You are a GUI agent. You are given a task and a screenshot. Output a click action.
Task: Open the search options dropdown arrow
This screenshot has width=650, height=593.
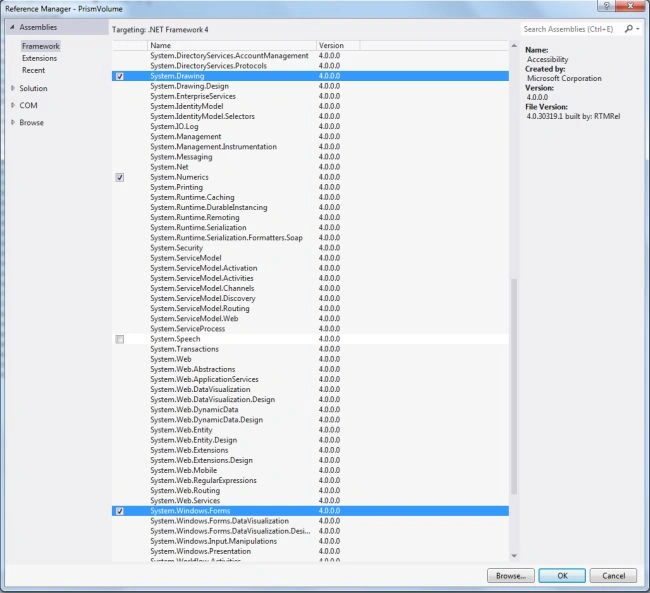click(x=638, y=29)
